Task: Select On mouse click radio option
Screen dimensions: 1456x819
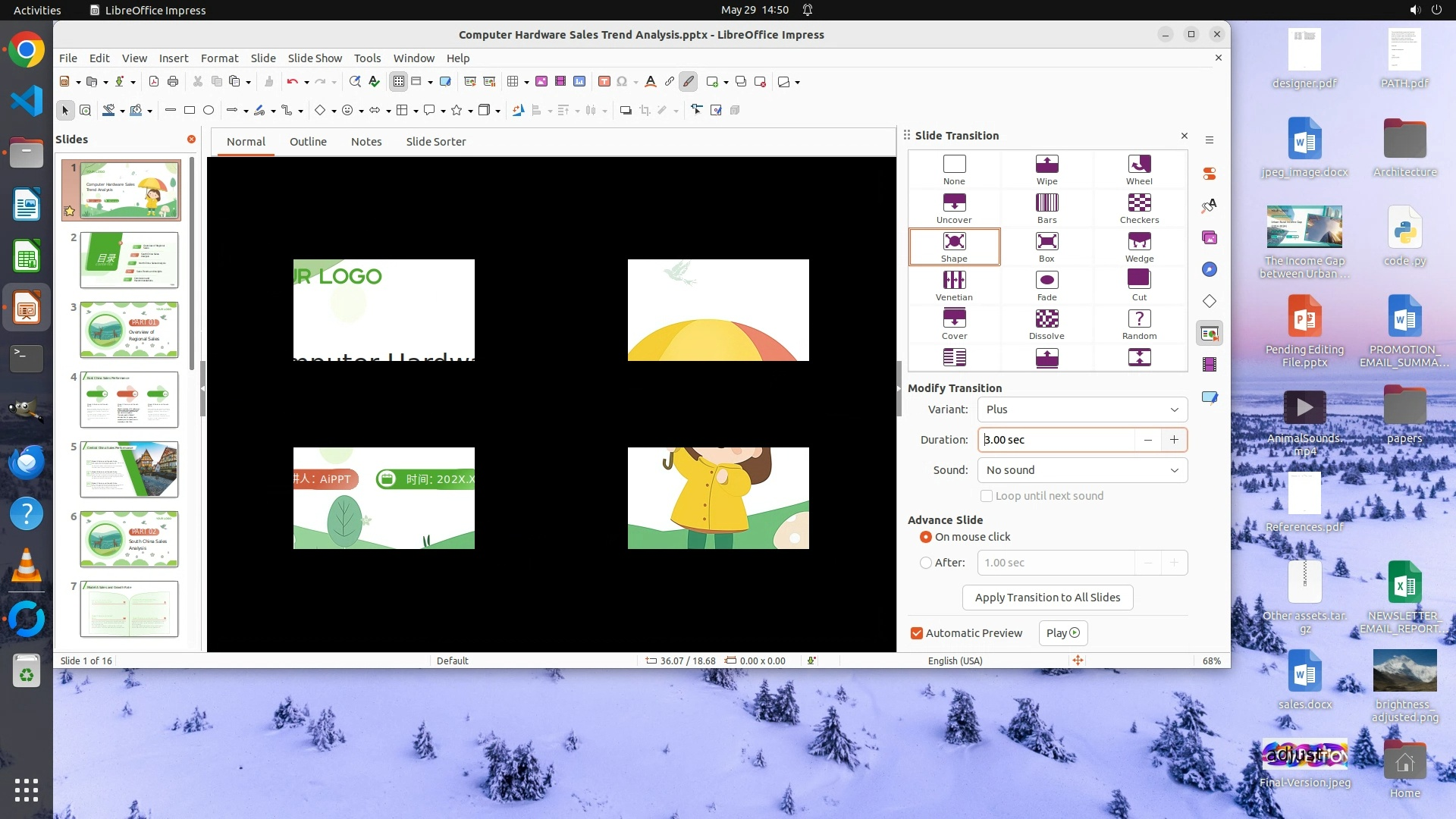Action: [x=926, y=537]
